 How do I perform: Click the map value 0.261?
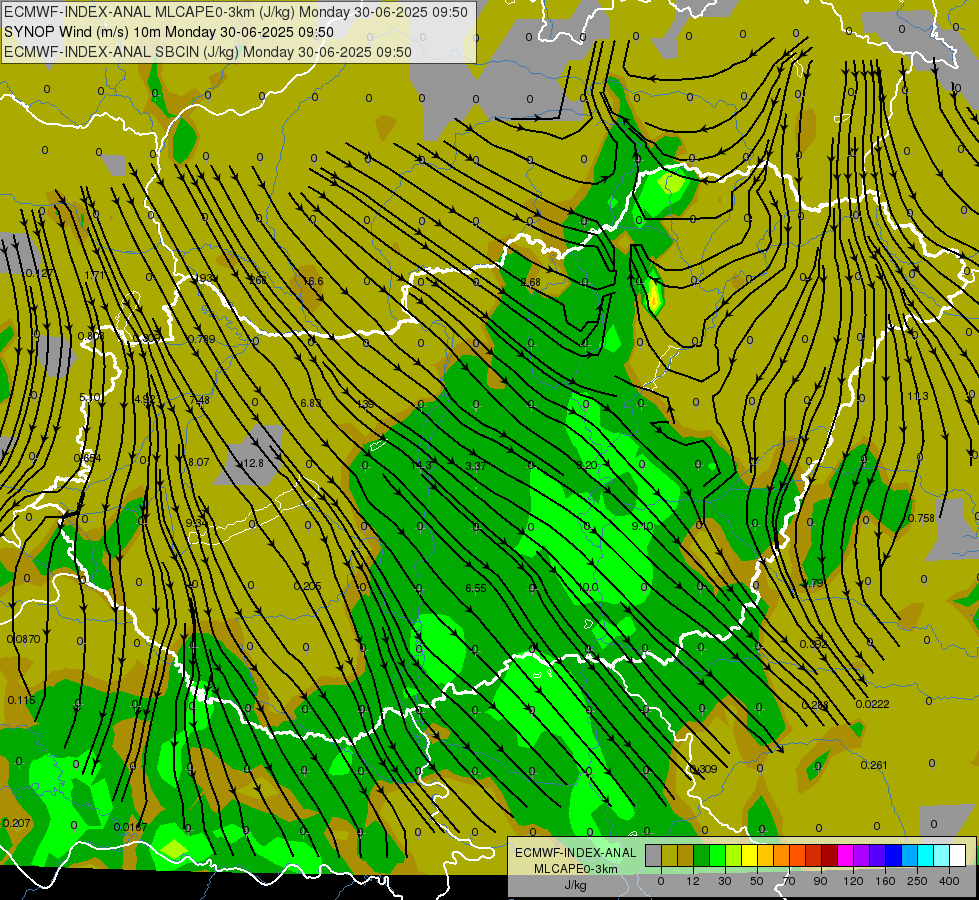873,765
